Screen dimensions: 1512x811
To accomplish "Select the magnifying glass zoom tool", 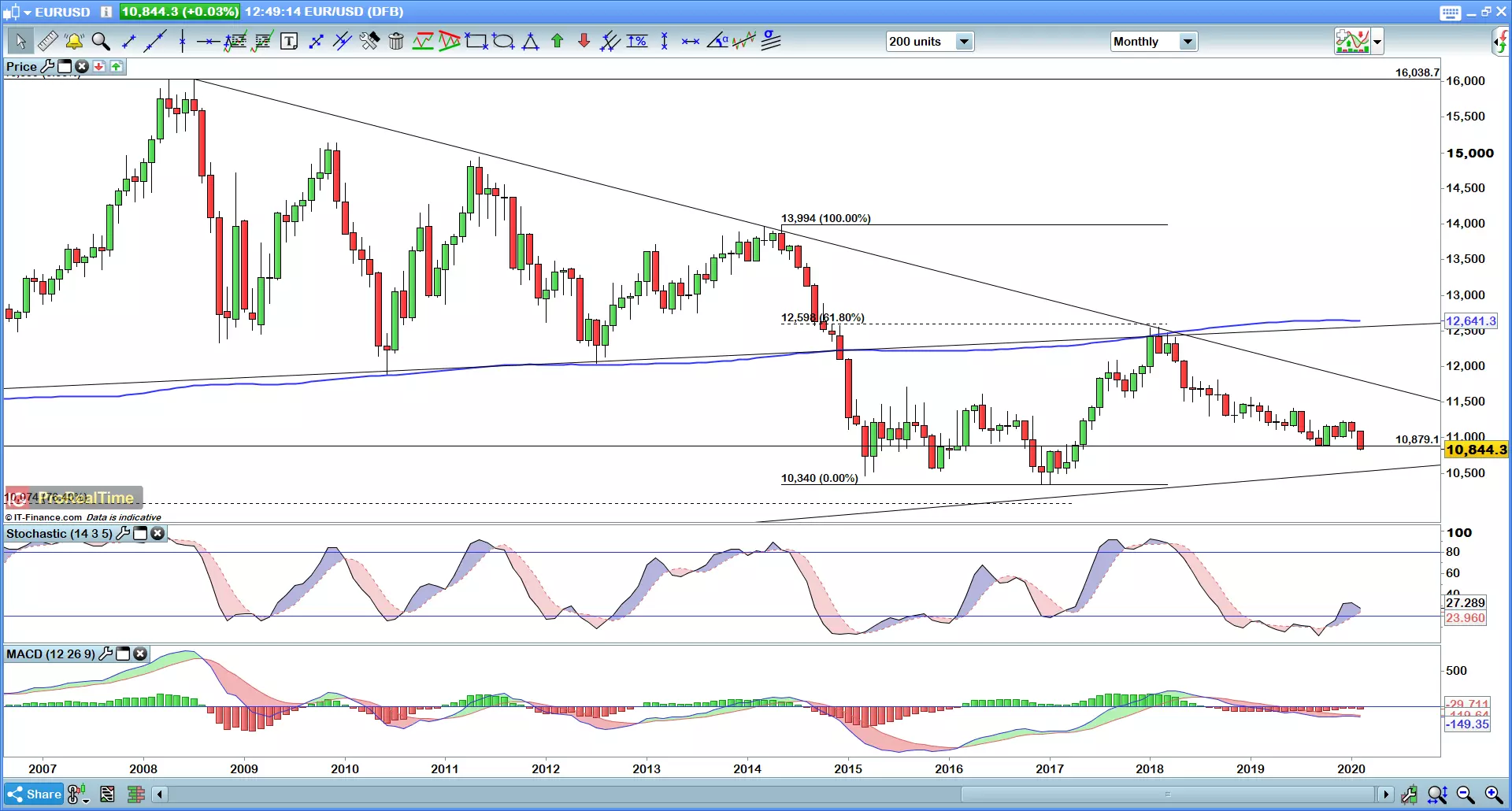I will [101, 41].
